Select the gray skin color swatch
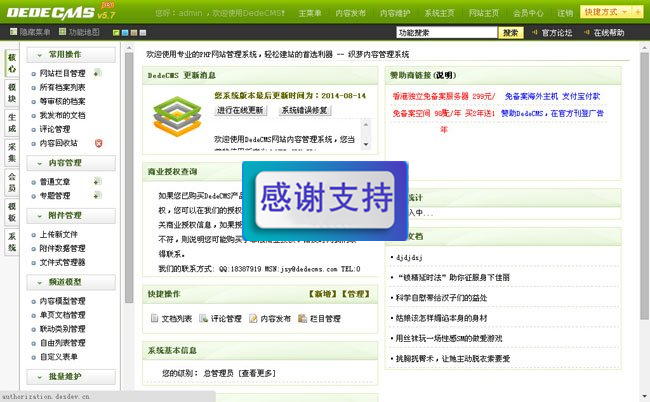 143,32
